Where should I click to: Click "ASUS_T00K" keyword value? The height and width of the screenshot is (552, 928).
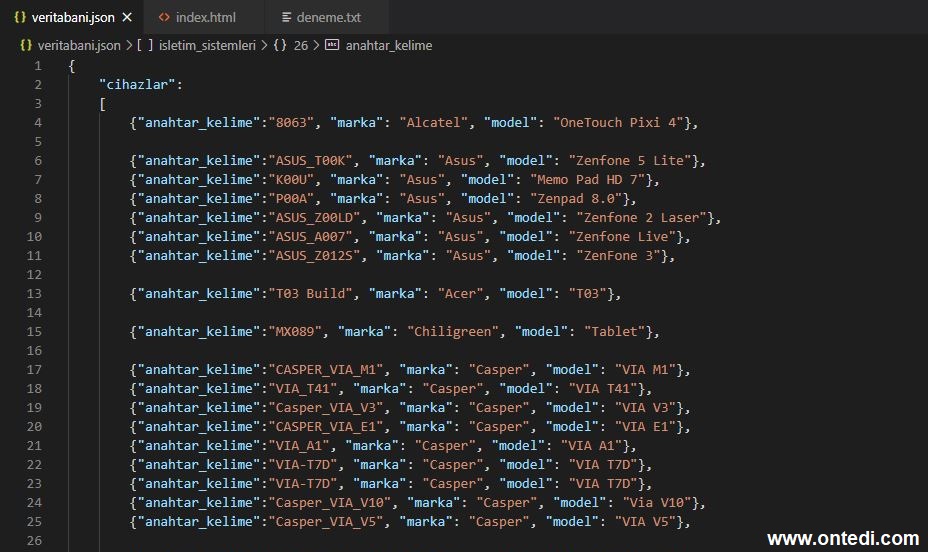pos(310,160)
